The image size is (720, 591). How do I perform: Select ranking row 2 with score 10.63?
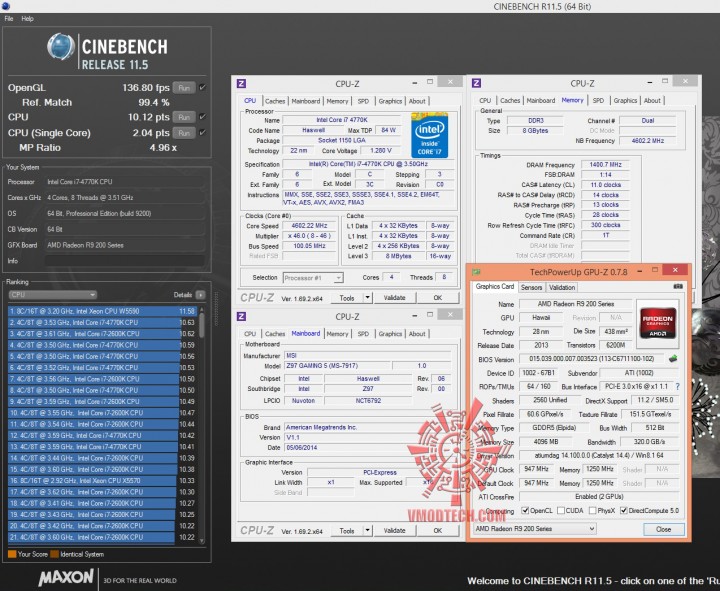(102, 322)
